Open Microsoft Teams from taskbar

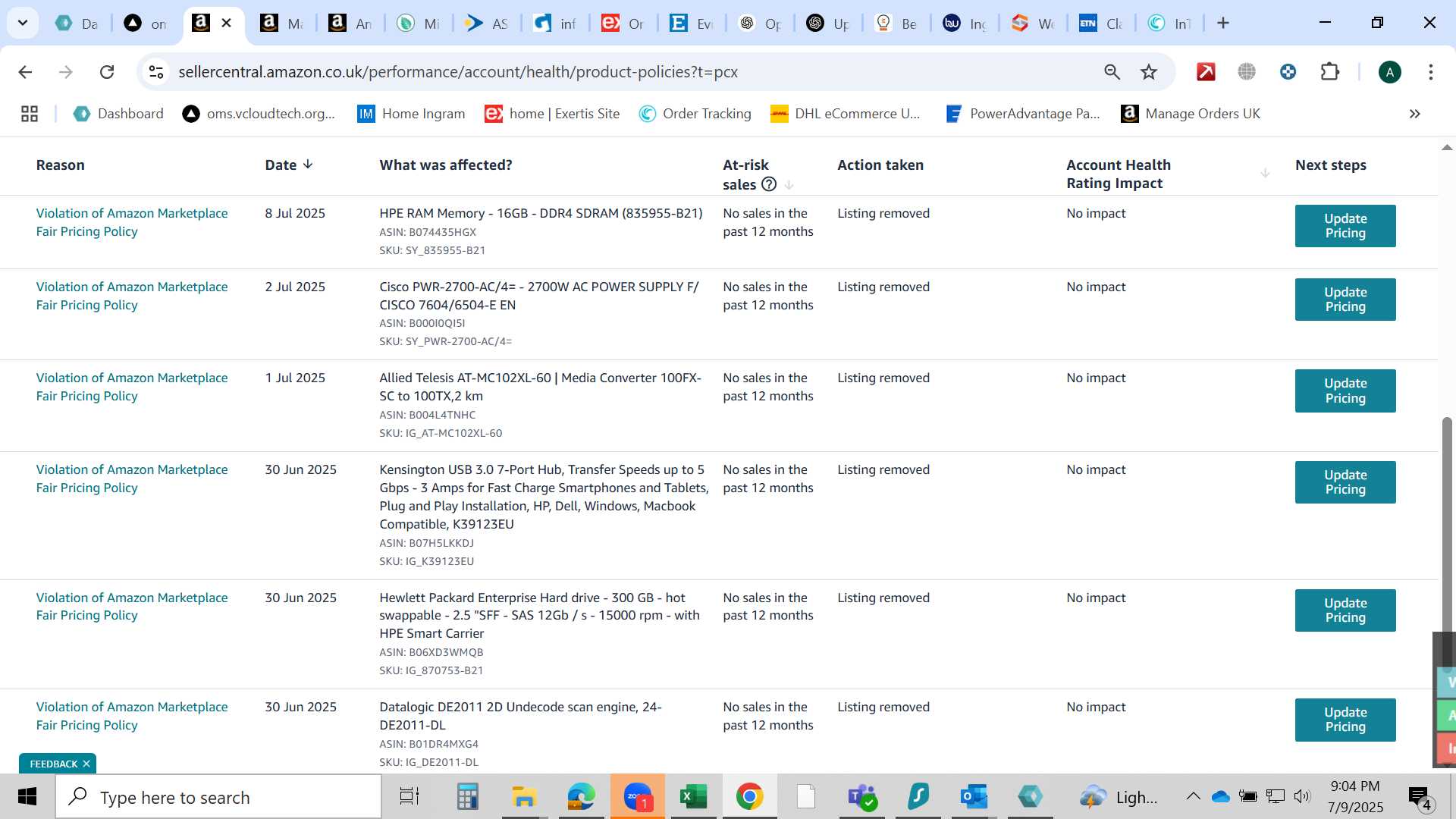click(x=862, y=797)
